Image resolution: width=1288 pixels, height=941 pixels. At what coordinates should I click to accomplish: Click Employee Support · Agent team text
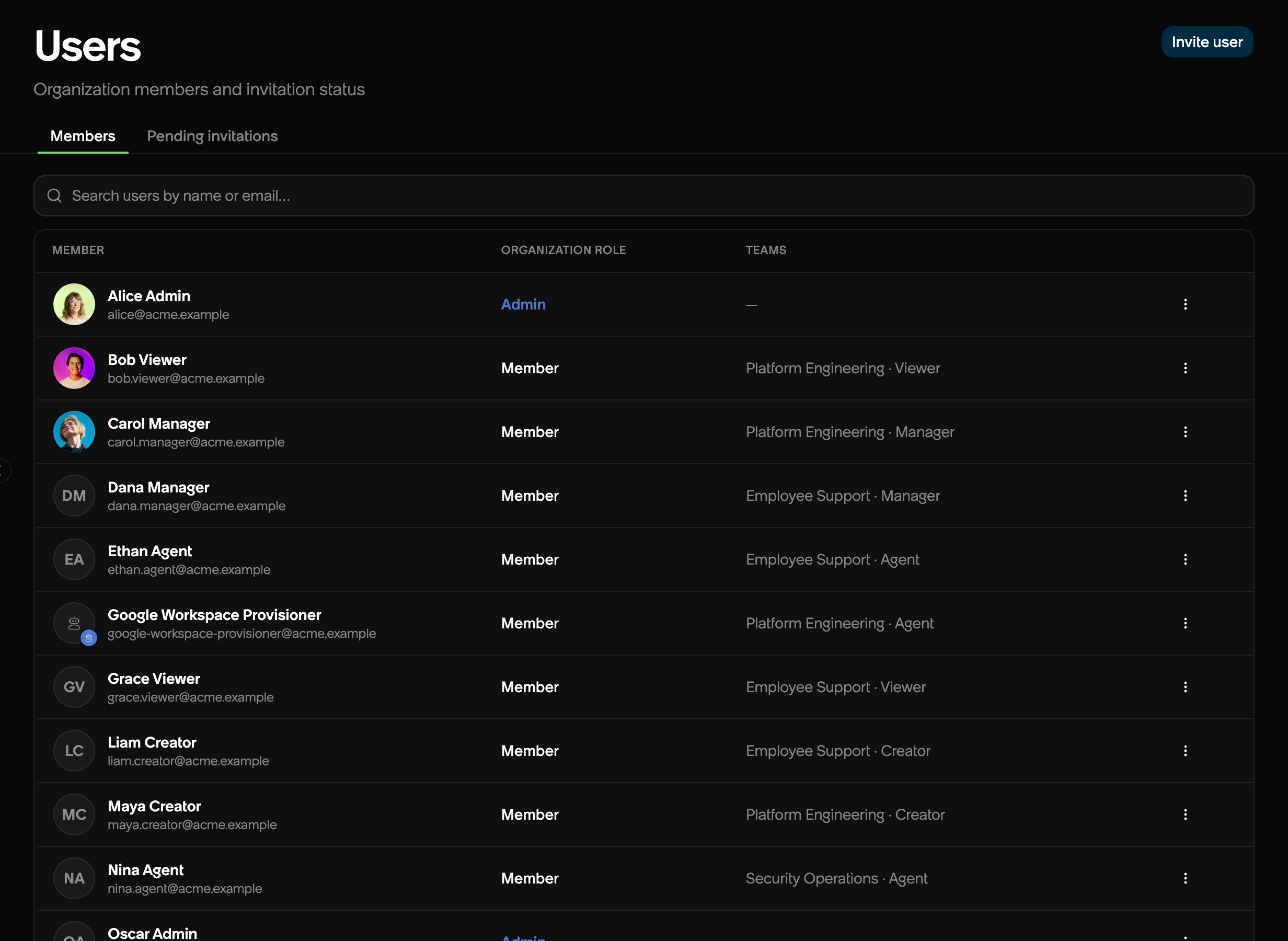[833, 559]
